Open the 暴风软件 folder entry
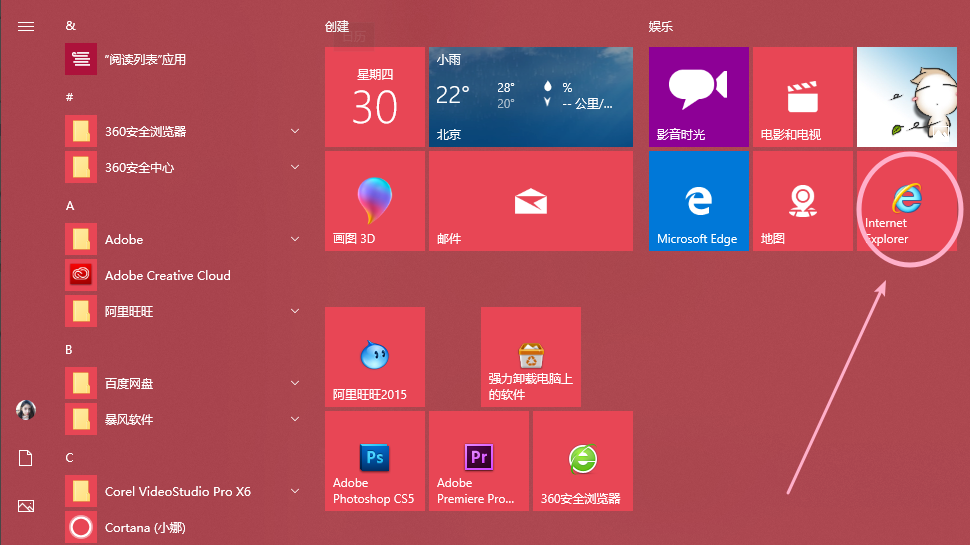970x545 pixels. click(186, 419)
